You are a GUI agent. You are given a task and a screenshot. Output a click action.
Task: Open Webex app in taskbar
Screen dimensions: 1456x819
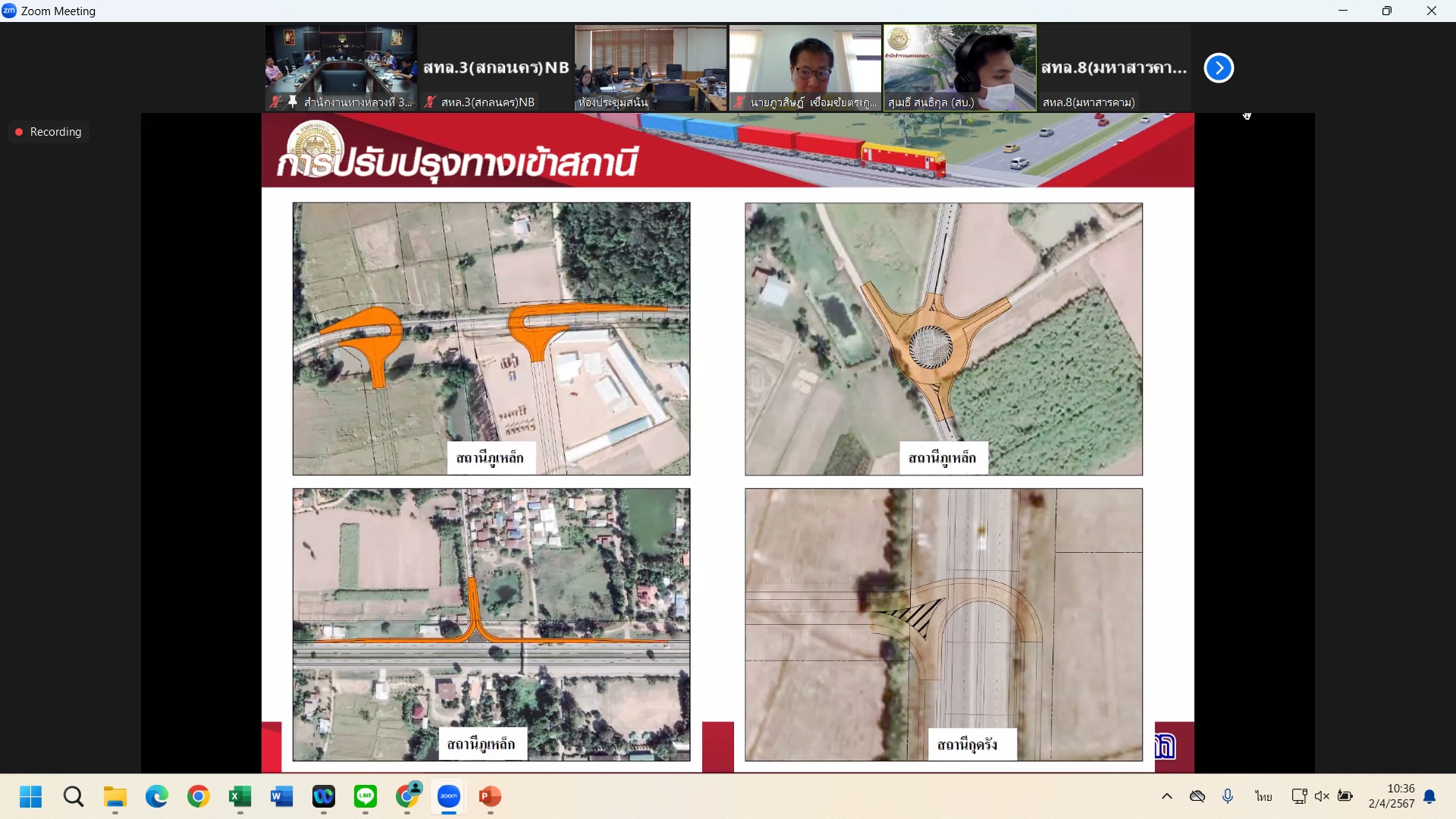[x=324, y=796]
